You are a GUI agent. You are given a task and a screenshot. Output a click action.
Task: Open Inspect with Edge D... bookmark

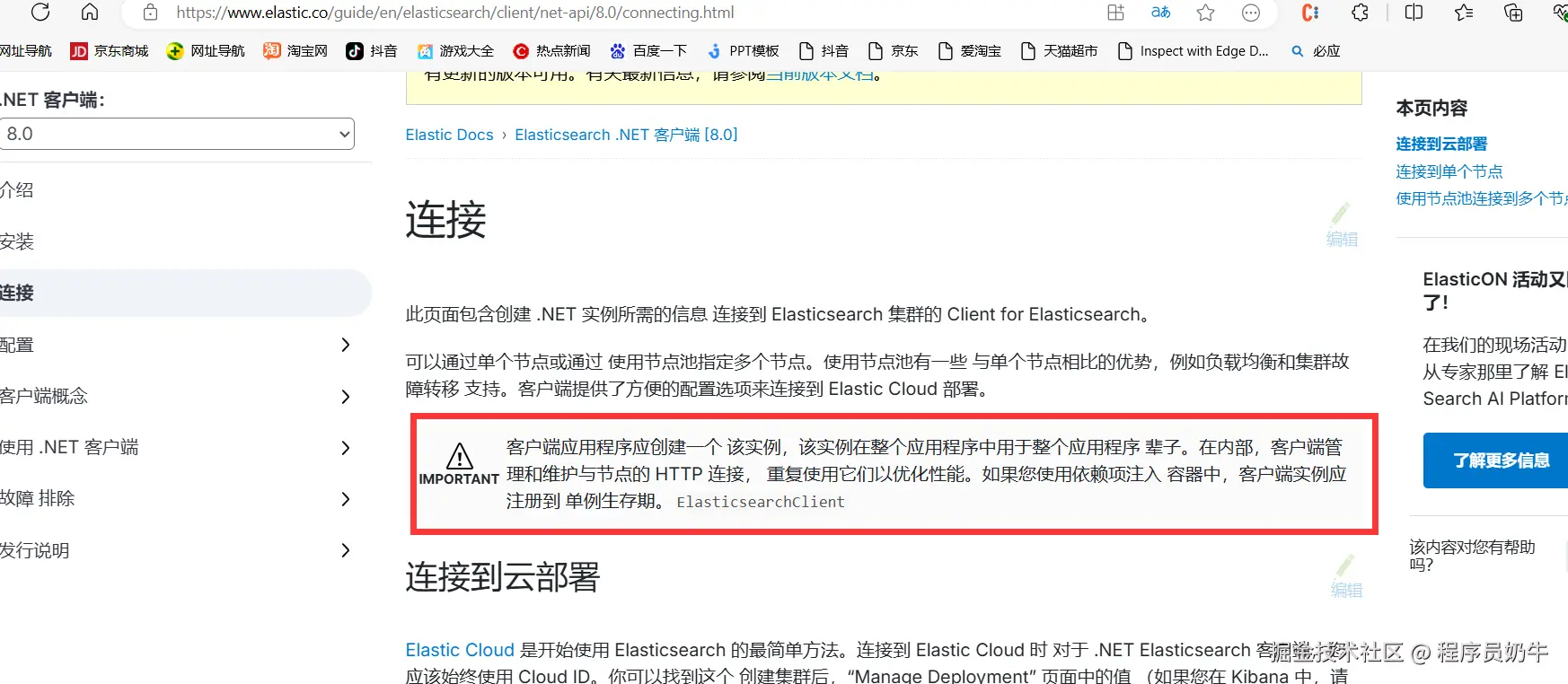(x=1193, y=51)
